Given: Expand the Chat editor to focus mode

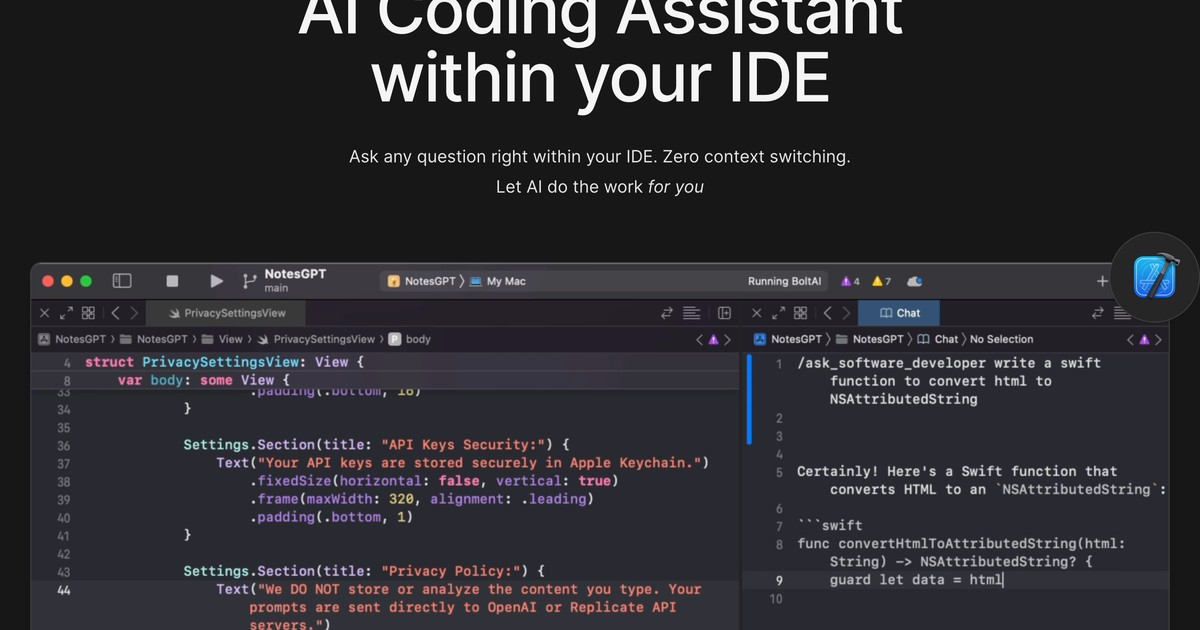Looking at the screenshot, I should coord(777,313).
